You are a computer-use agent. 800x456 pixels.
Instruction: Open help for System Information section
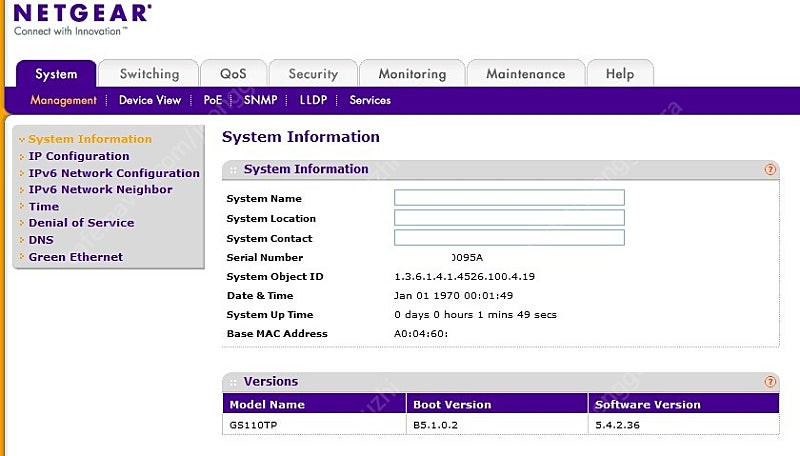pyautogui.click(x=770, y=169)
